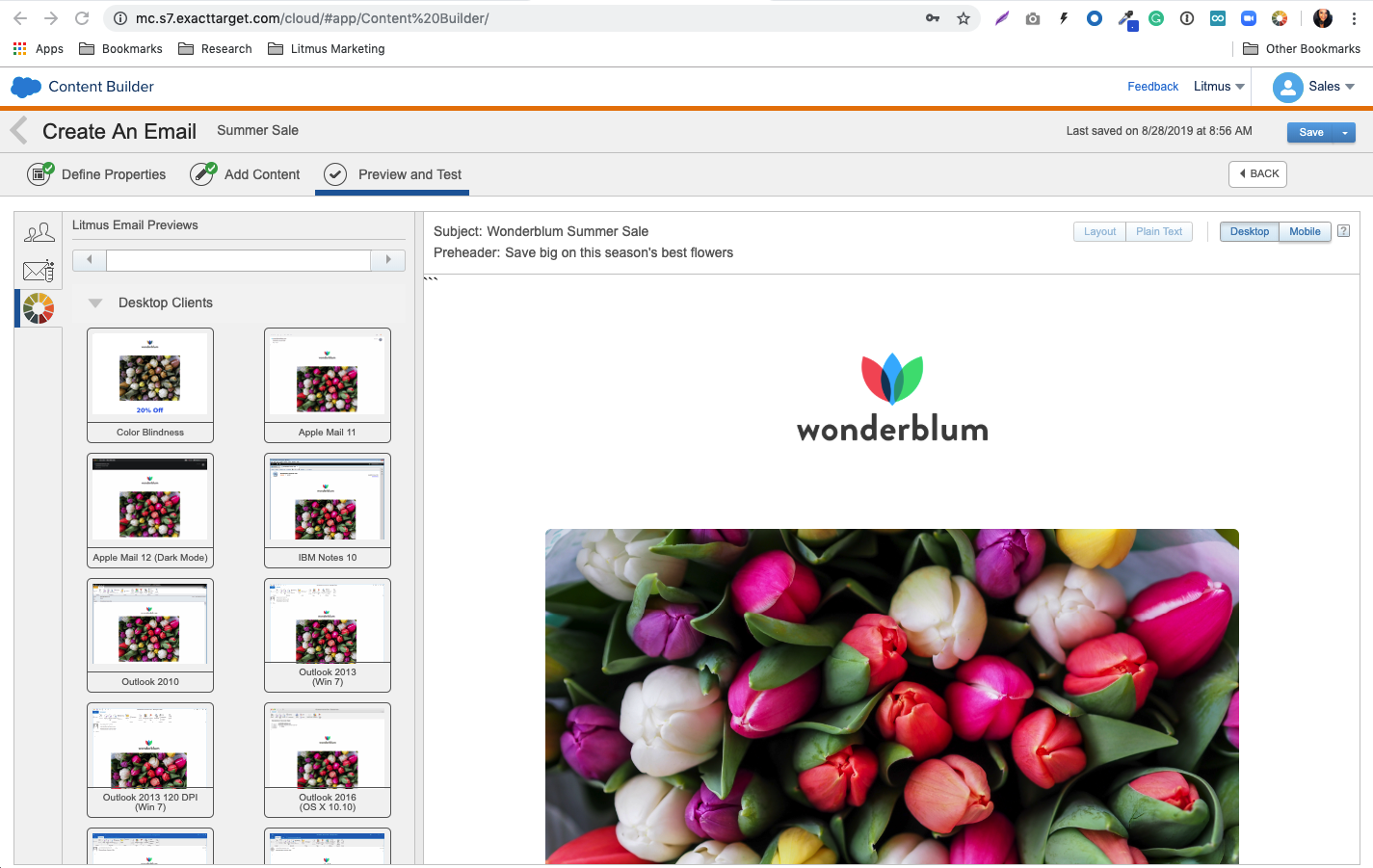Click the Define Properties step icon

click(40, 173)
